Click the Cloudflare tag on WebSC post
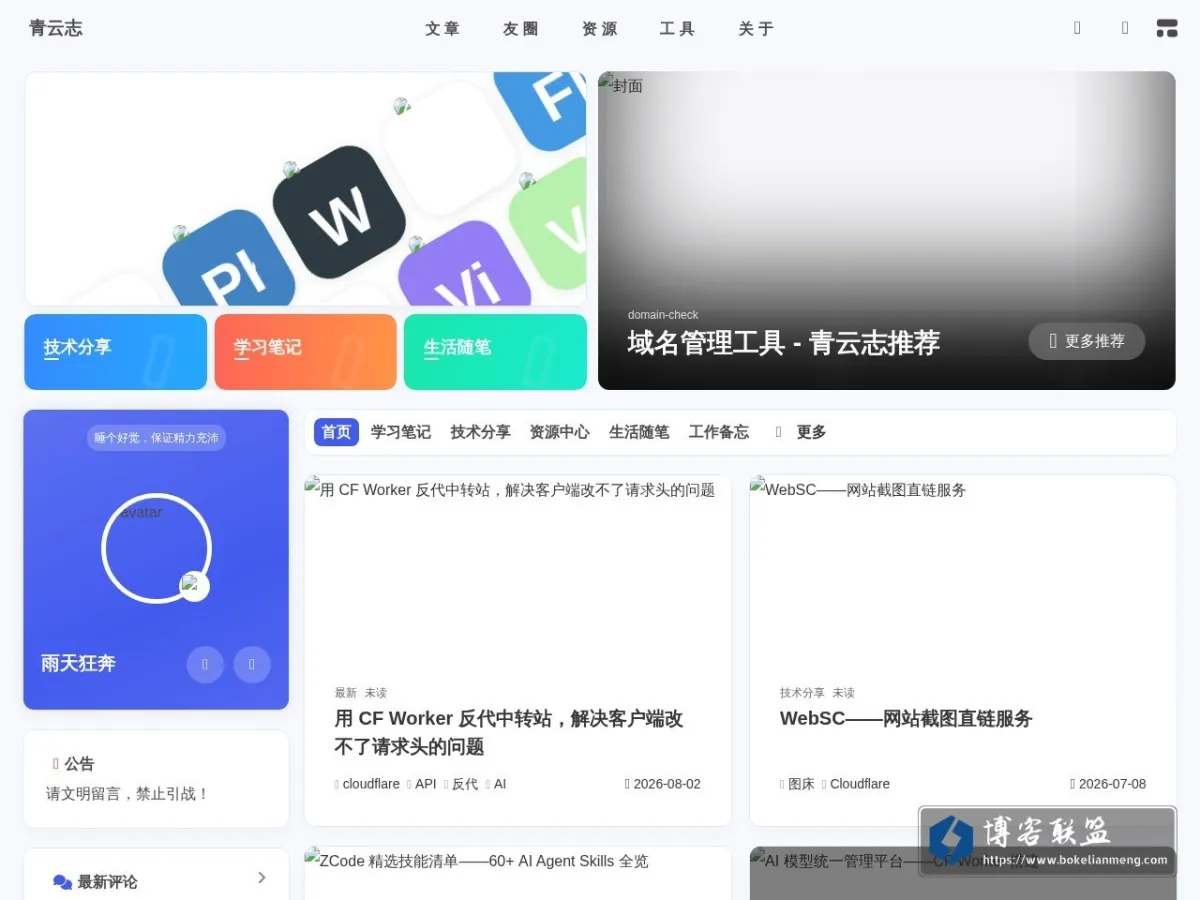This screenshot has height=900, width=1200. (x=856, y=784)
